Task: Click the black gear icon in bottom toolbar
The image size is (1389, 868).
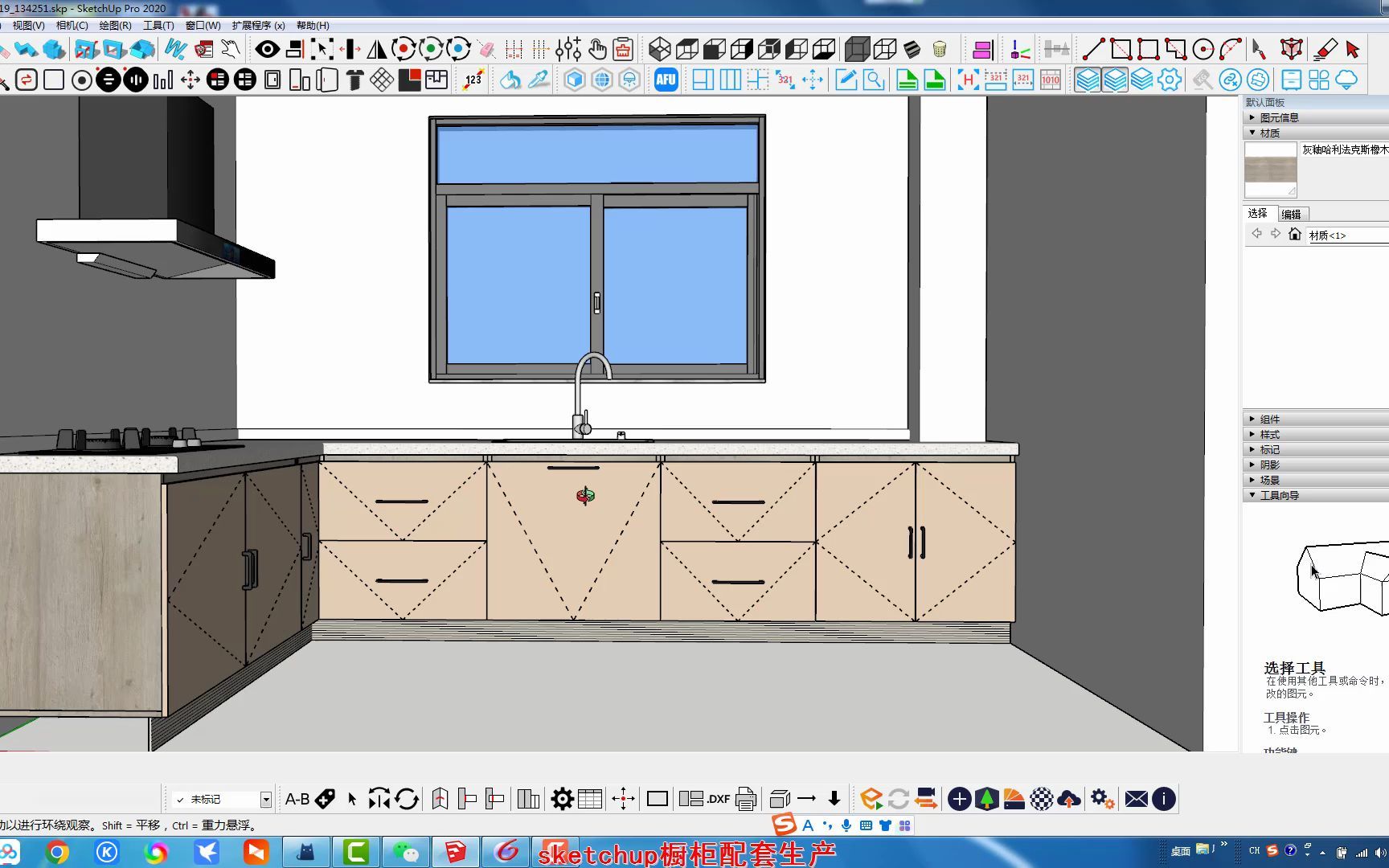Action: pyautogui.click(x=562, y=799)
